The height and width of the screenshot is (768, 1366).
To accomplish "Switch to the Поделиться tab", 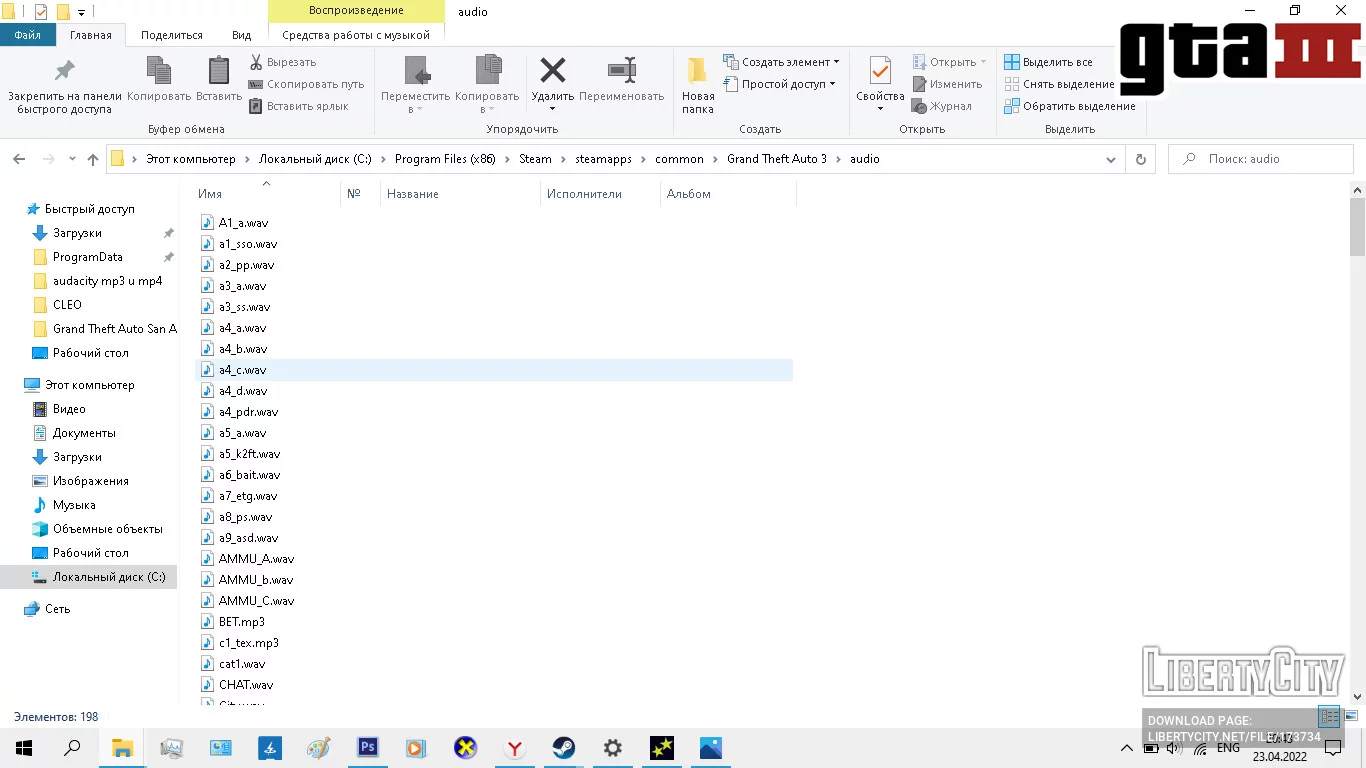I will coord(172,35).
